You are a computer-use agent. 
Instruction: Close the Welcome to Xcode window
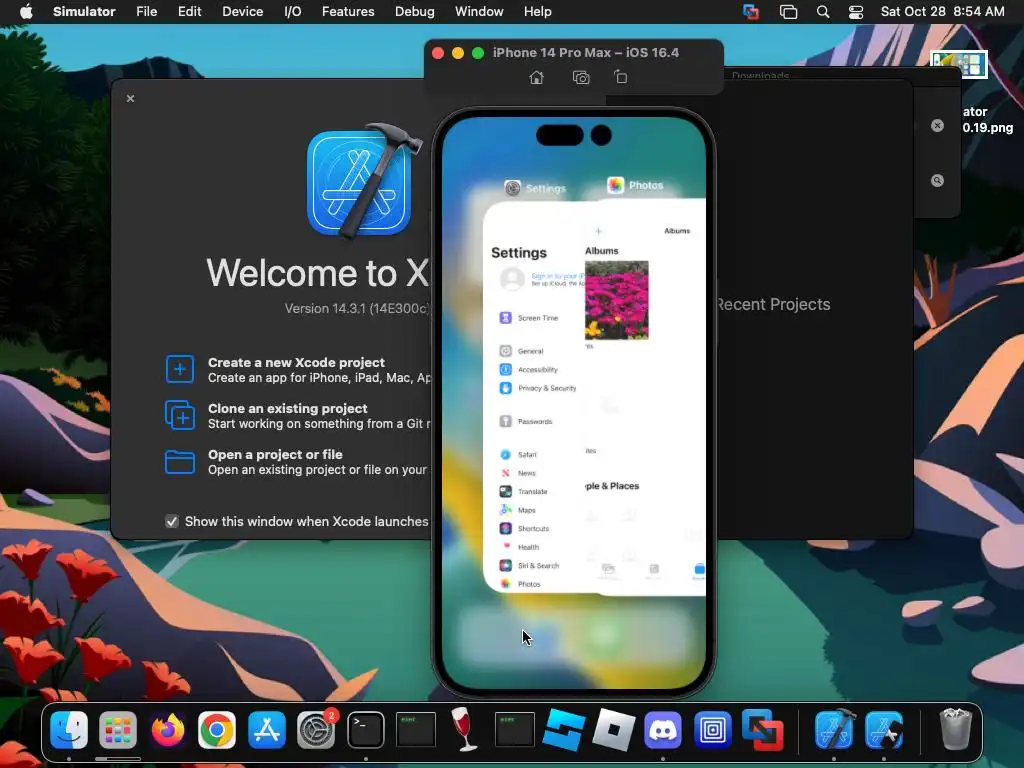pyautogui.click(x=131, y=99)
